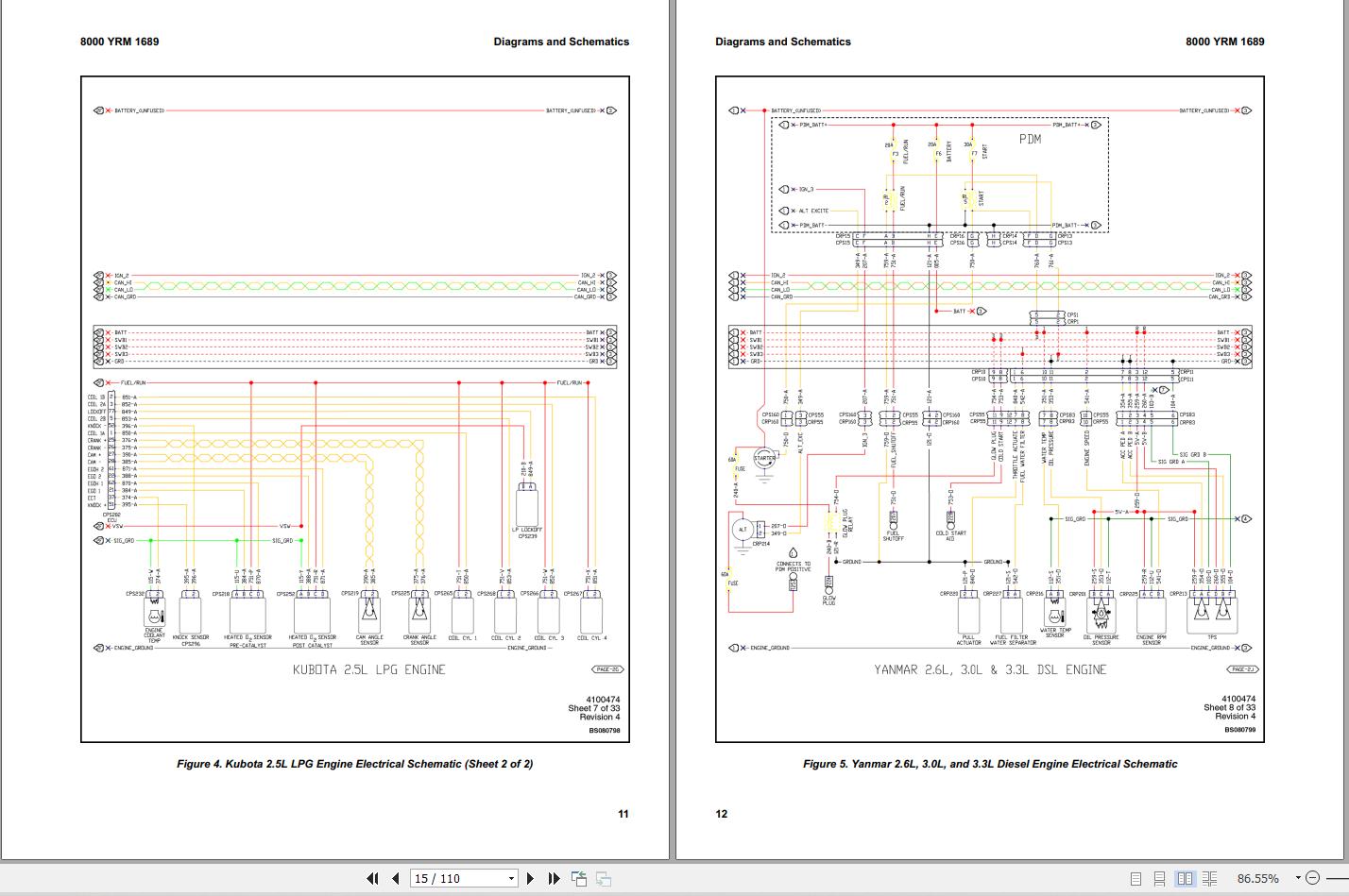Screen dimensions: 1349x896
Task: Click the PAGE-2C reference tag
Action: [607, 669]
